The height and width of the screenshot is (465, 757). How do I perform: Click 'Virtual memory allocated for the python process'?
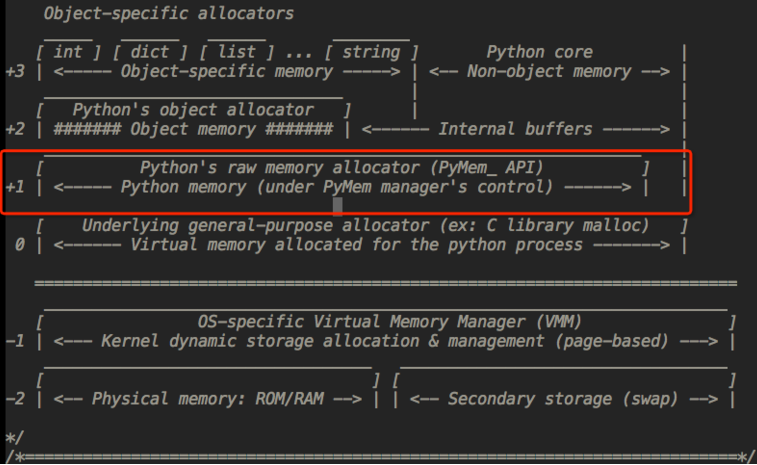[x=356, y=245]
